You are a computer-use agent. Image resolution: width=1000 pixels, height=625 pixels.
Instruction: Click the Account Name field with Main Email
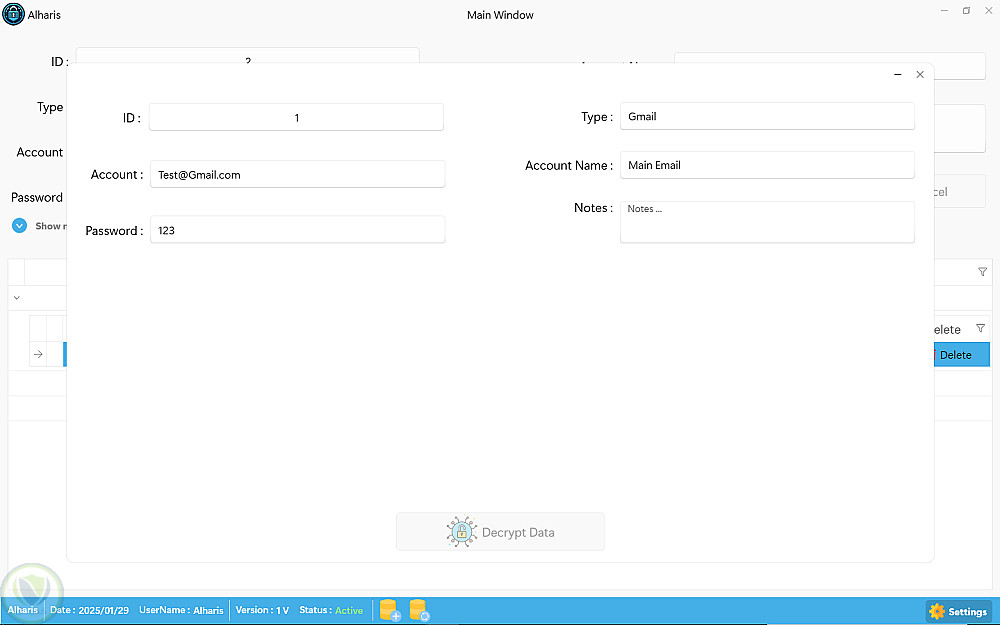[x=767, y=165]
